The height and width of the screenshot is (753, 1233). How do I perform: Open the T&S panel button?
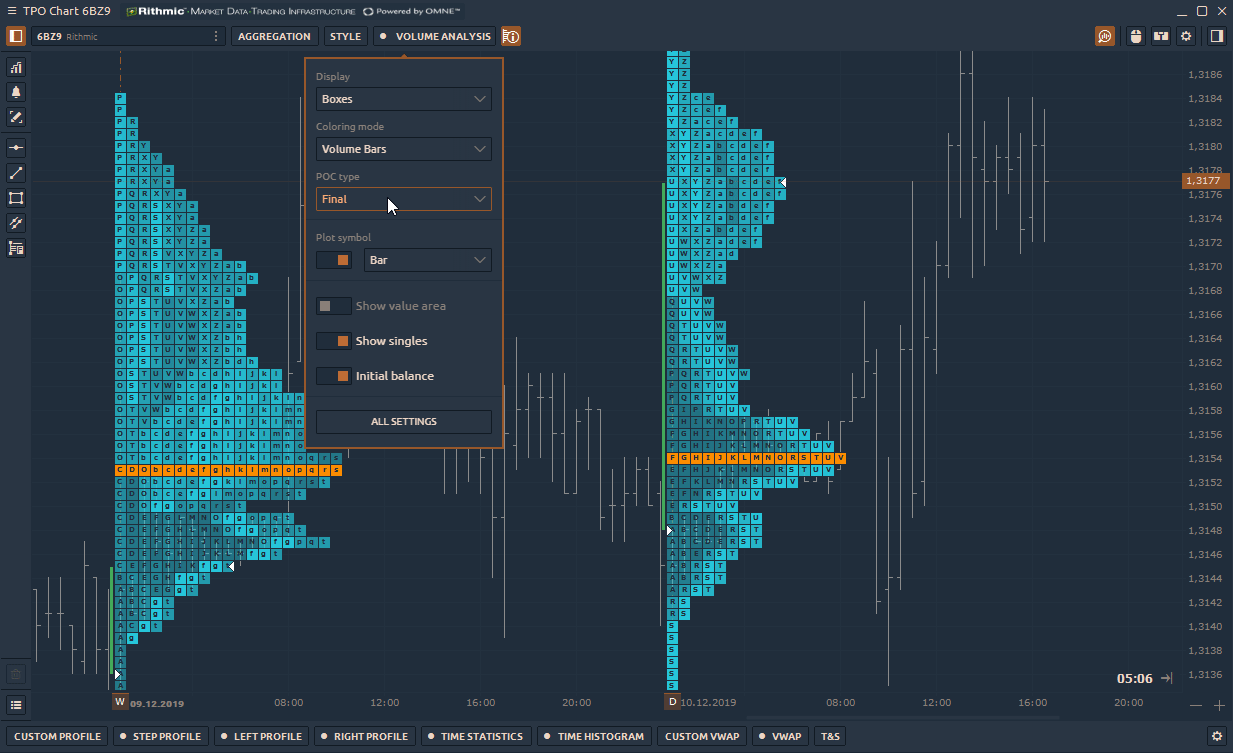(830, 736)
